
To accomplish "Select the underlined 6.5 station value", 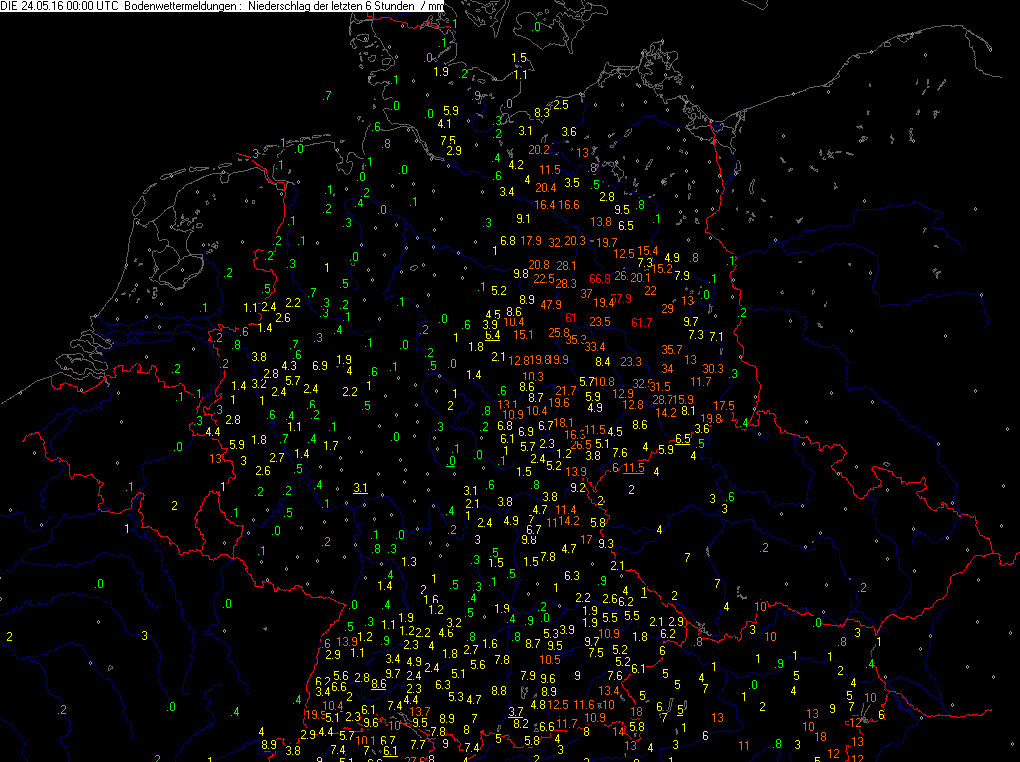I will point(683,439).
